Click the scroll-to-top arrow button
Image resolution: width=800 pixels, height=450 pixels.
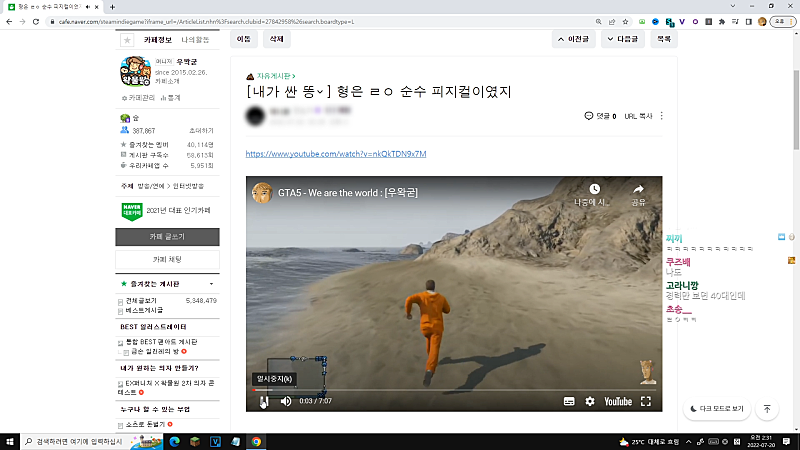click(767, 409)
